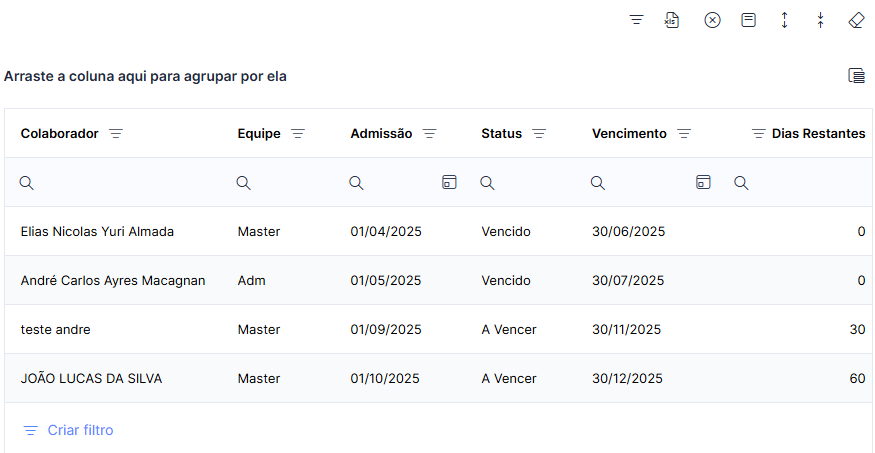
Task: Select the Elias Nicolas Yuri Almada row
Action: (x=438, y=231)
